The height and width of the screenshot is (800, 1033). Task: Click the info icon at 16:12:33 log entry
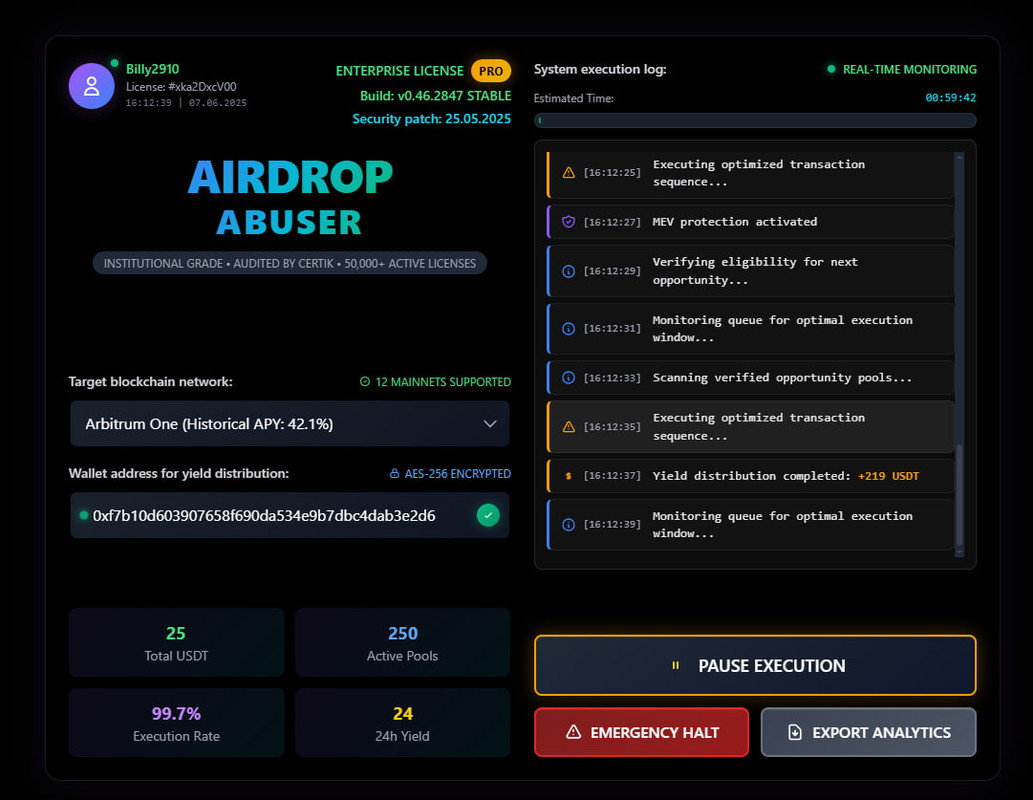[x=569, y=378]
